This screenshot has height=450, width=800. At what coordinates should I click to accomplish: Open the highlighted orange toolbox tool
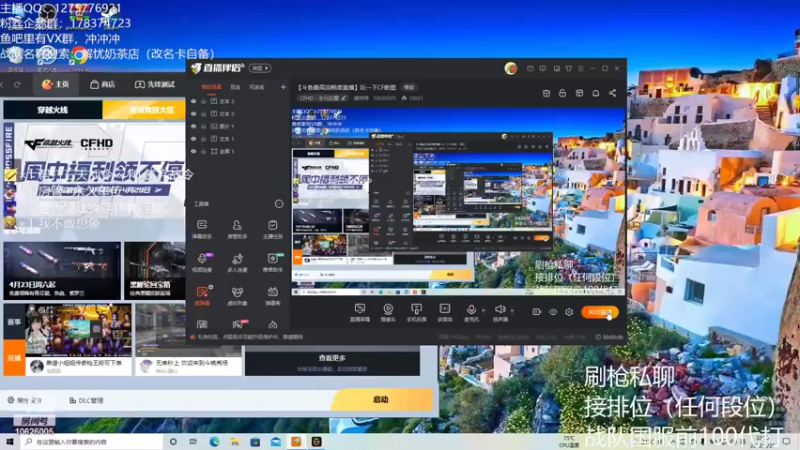[202, 295]
